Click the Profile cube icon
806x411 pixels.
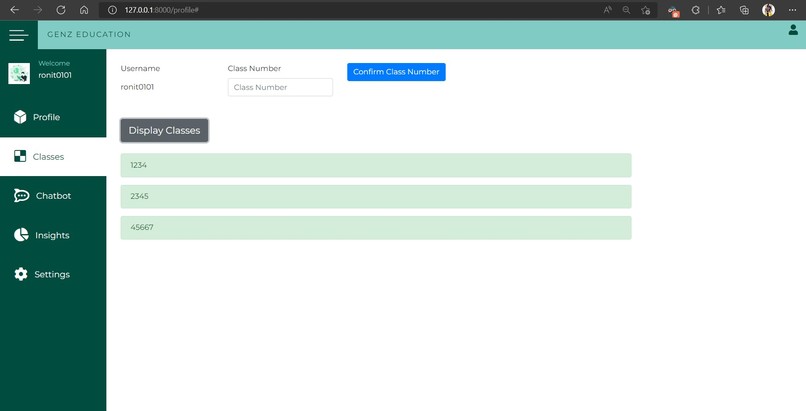[x=20, y=117]
